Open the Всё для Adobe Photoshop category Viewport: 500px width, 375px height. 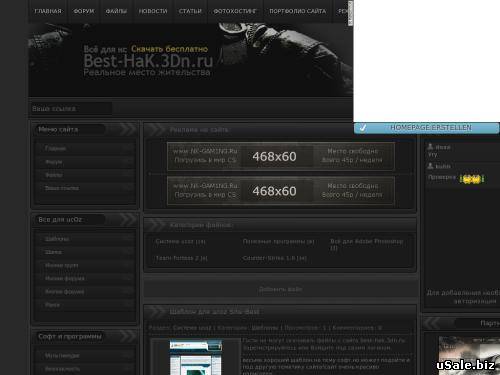[x=367, y=244]
